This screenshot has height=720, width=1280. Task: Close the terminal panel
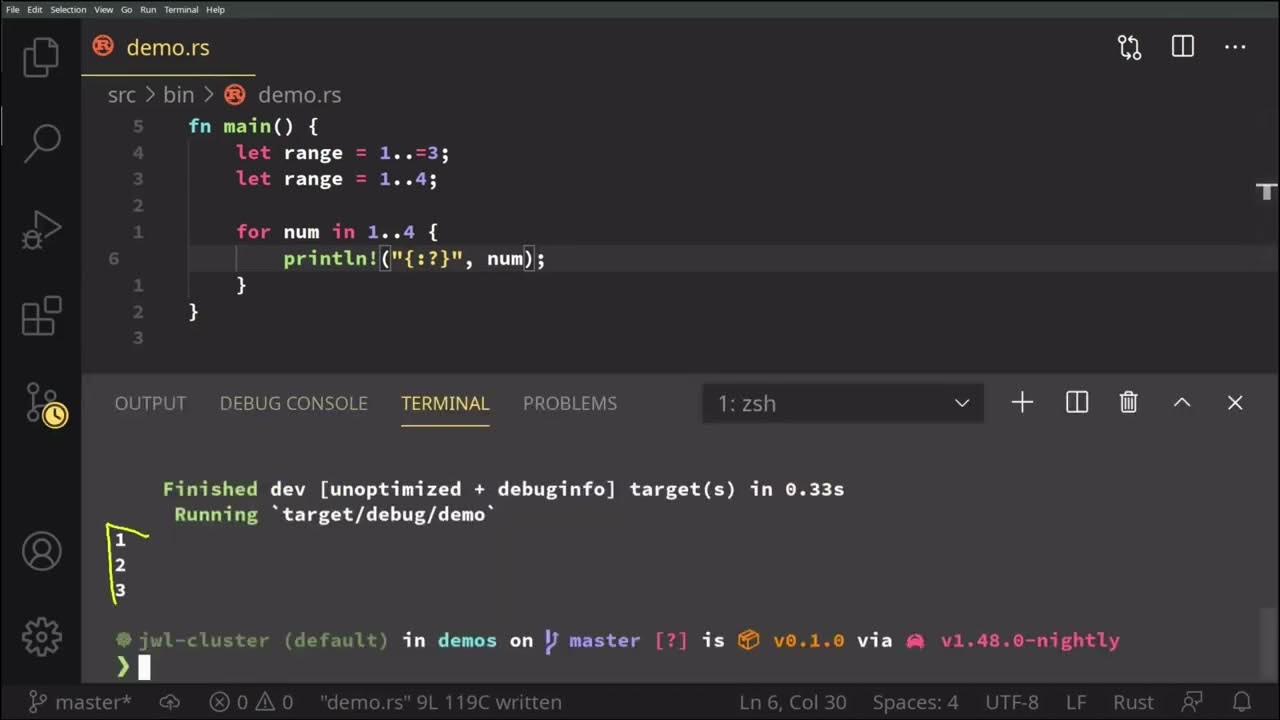coord(1235,403)
